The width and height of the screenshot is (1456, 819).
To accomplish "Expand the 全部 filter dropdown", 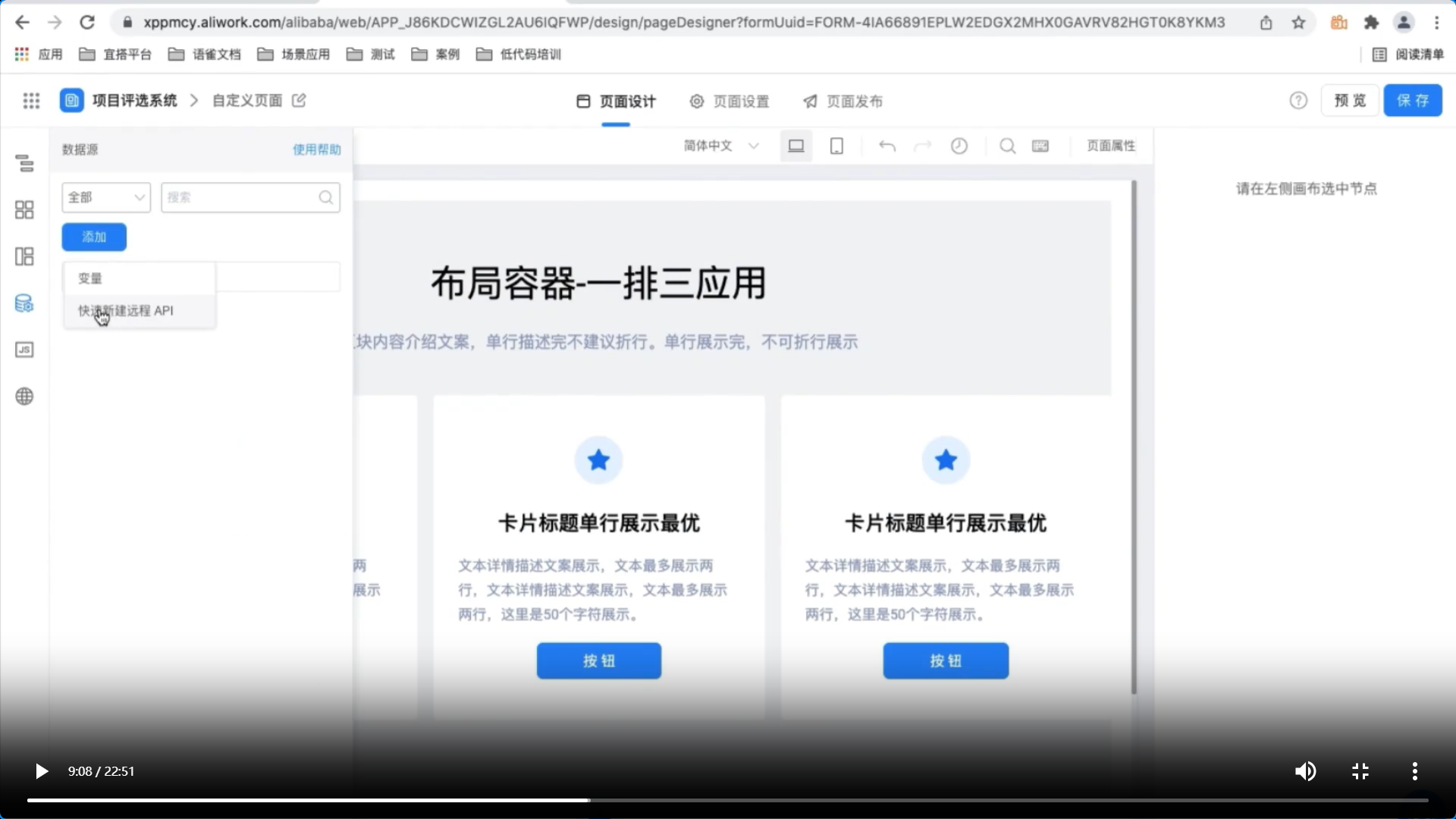I will click(x=106, y=197).
